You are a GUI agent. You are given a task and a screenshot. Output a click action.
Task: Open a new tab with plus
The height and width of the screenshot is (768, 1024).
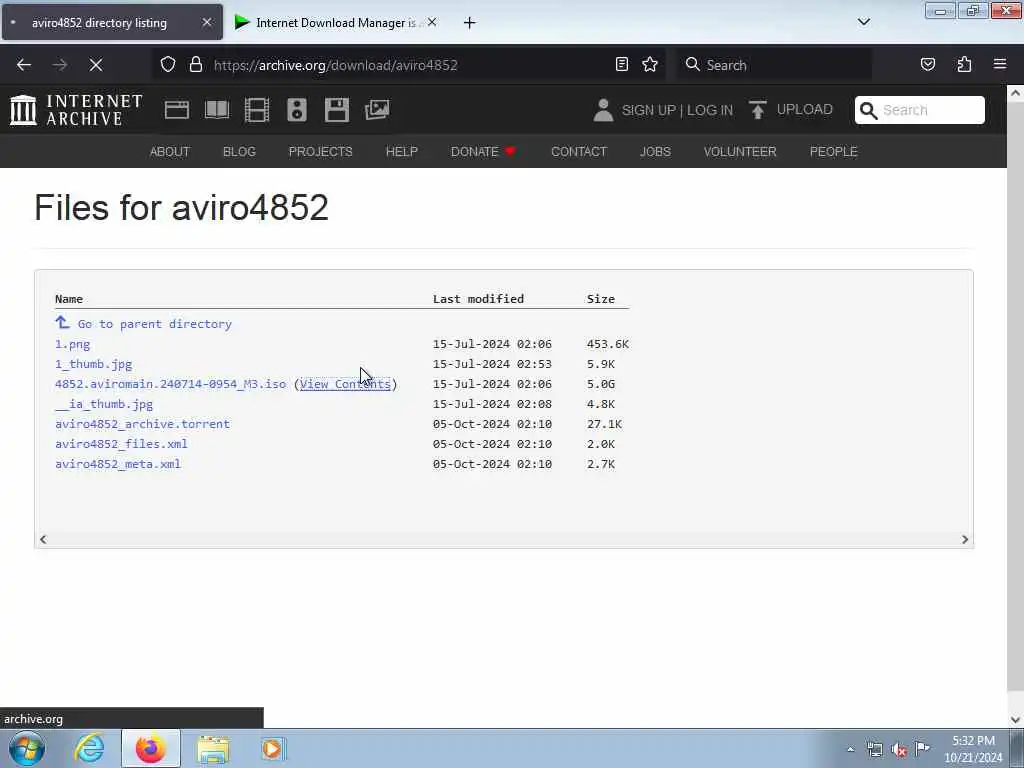click(x=469, y=23)
